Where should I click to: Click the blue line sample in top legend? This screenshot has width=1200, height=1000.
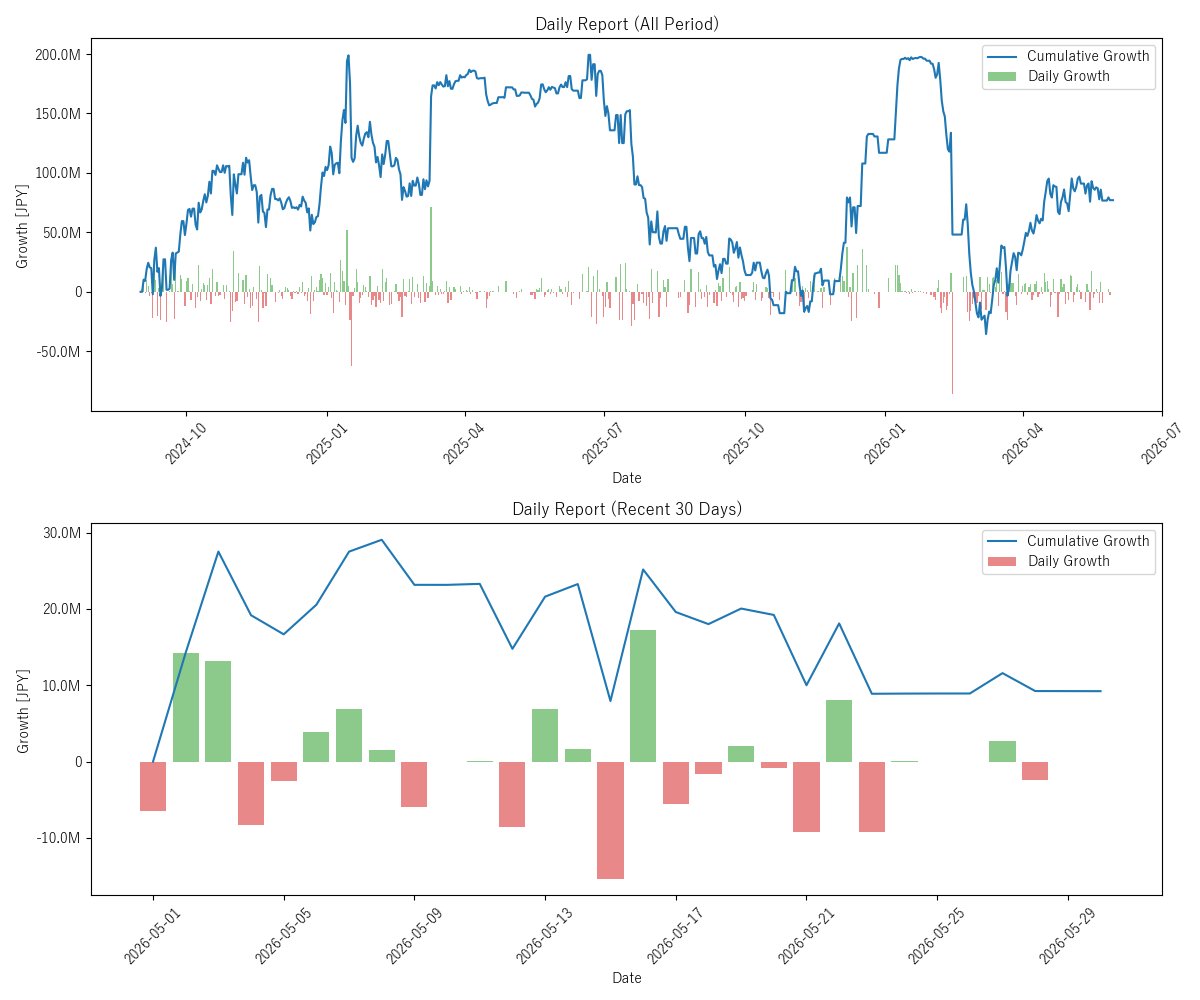point(1002,56)
